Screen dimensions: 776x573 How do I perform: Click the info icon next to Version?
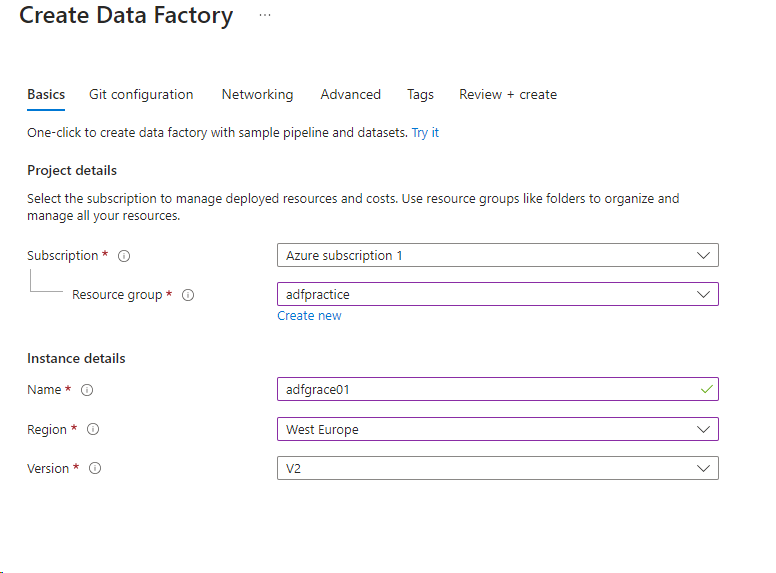click(95, 468)
